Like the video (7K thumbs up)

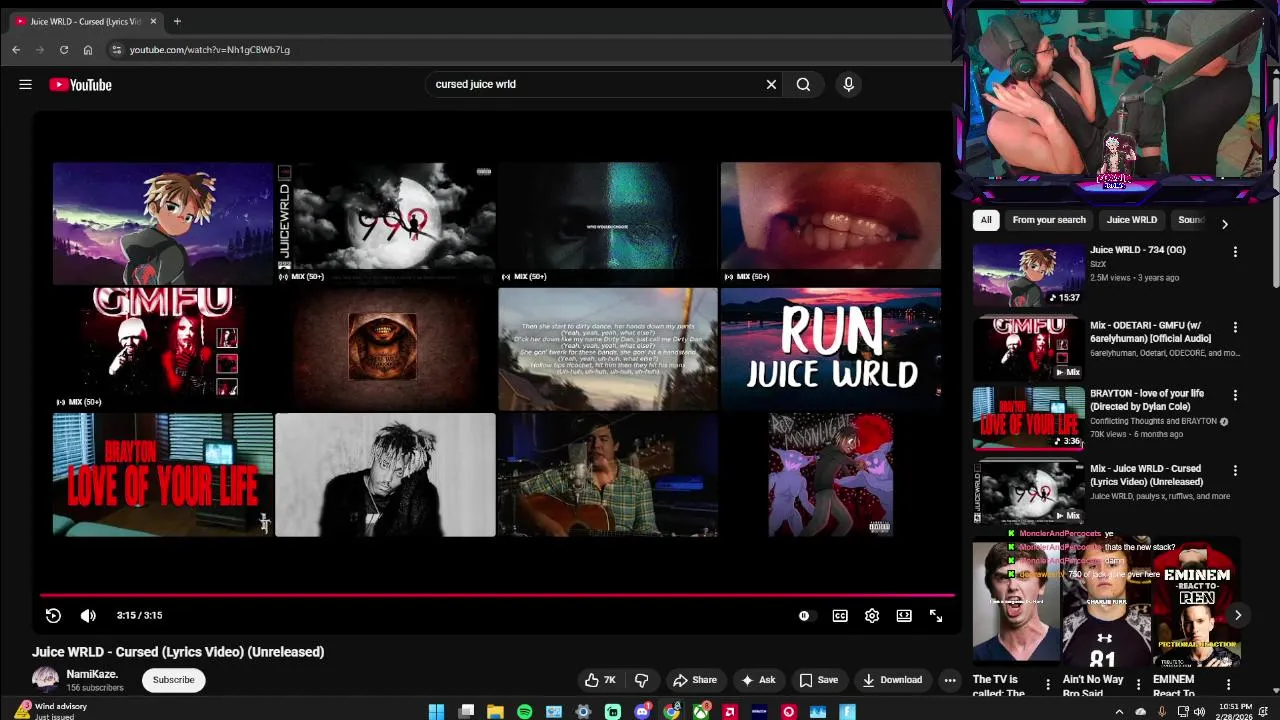click(x=601, y=680)
